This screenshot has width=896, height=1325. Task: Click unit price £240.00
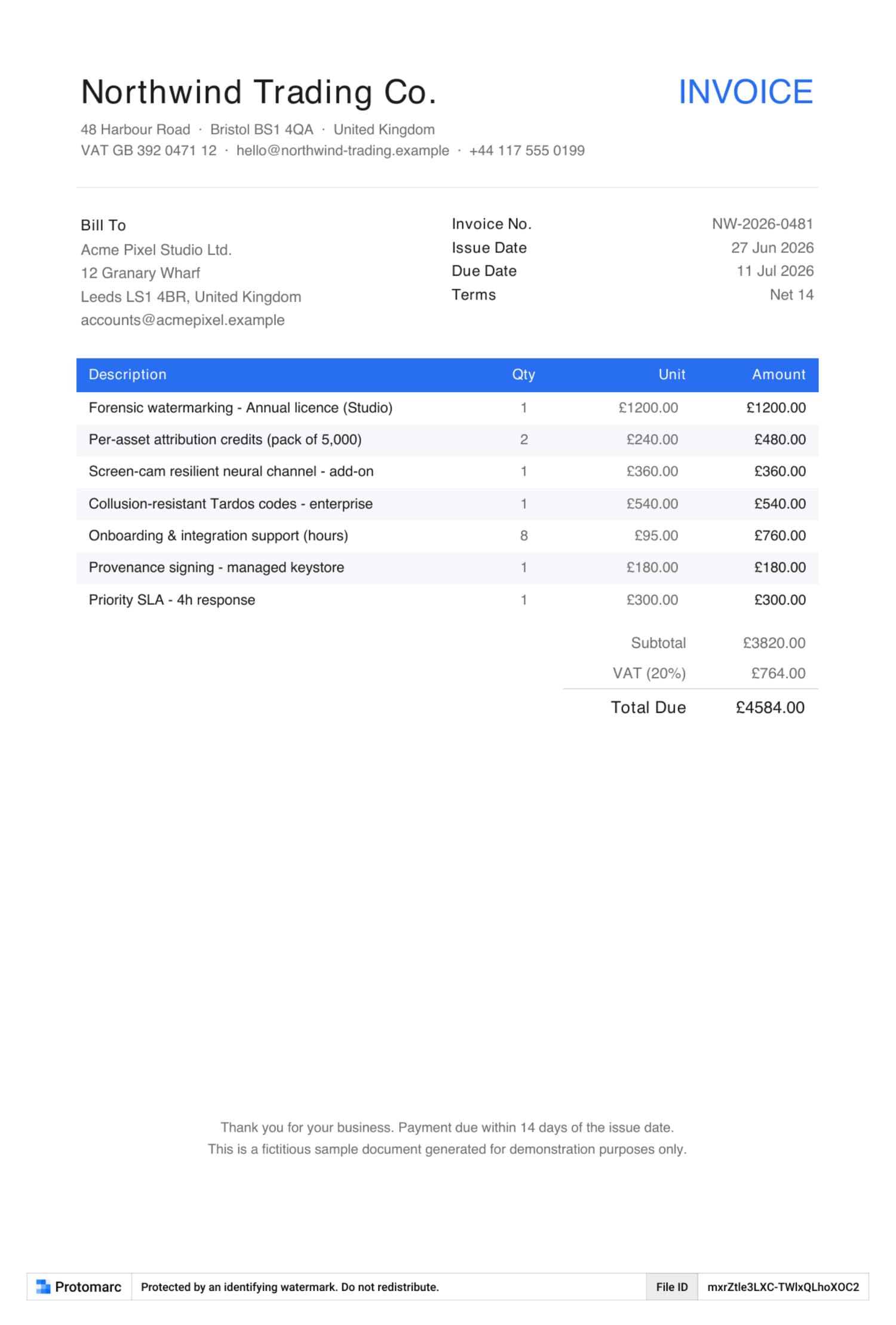(x=652, y=440)
